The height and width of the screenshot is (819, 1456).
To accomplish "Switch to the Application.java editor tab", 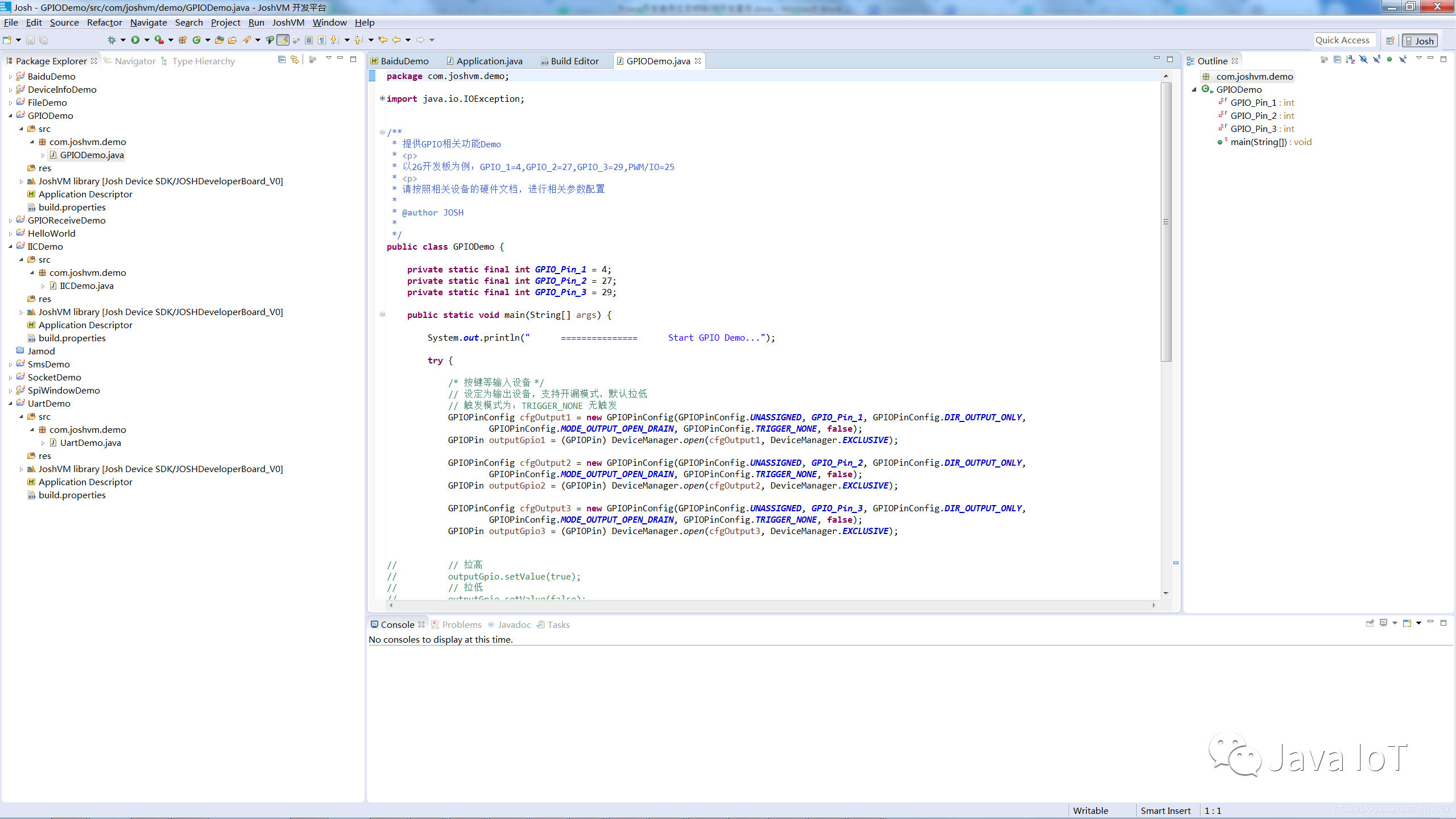I will [484, 61].
